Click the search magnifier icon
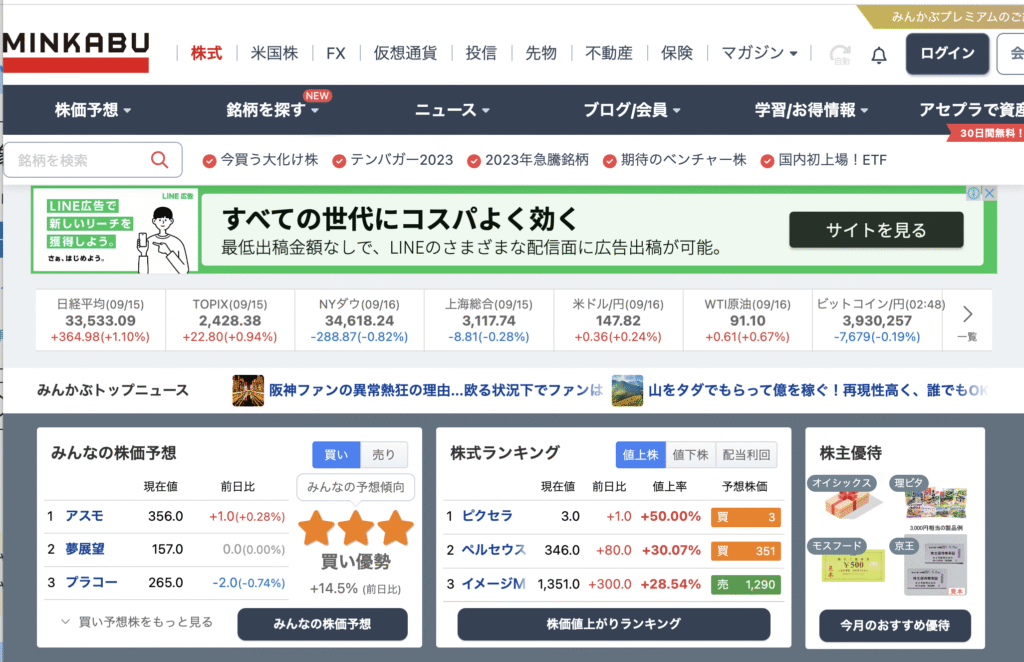The height and width of the screenshot is (662, 1024). tap(159, 160)
